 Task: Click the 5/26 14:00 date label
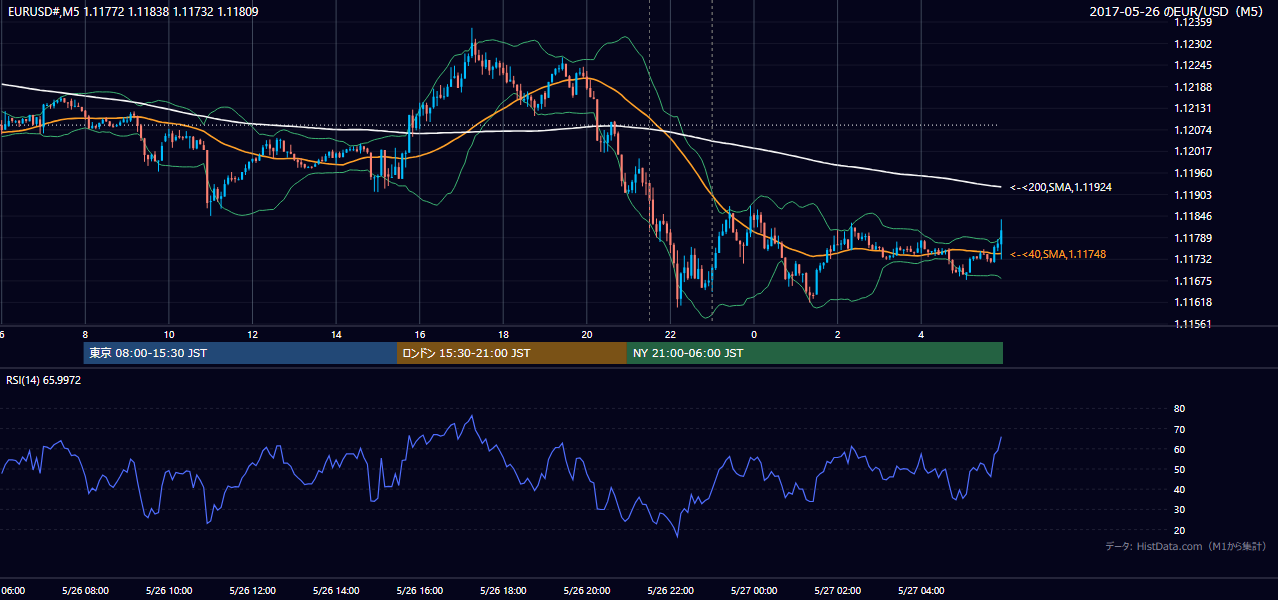[336, 591]
